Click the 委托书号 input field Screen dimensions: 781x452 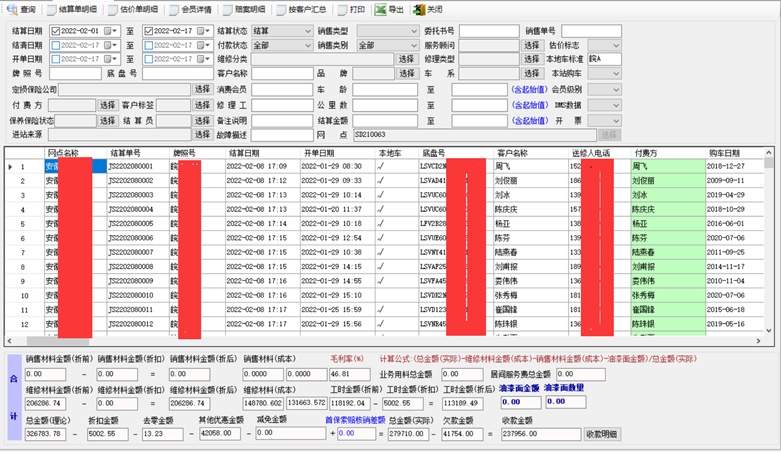pos(487,31)
